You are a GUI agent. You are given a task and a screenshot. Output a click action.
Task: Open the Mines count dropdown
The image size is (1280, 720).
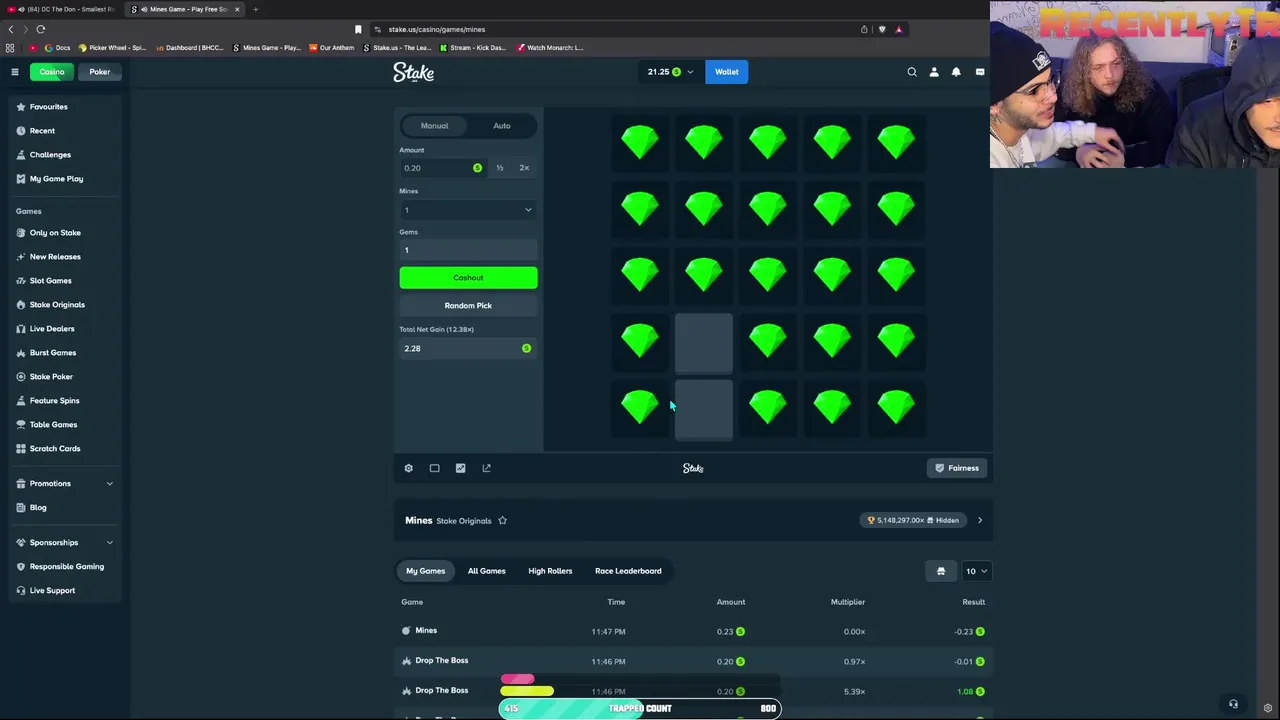(468, 210)
